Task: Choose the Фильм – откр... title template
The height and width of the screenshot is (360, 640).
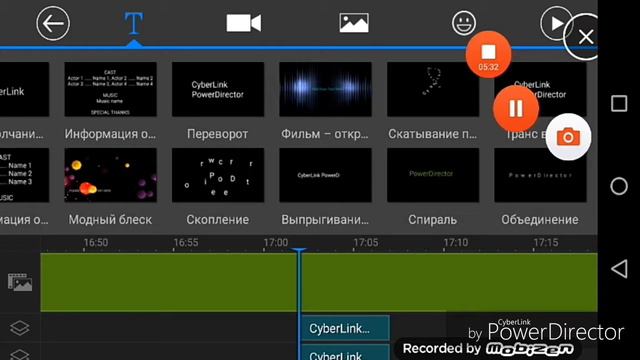Action: click(x=325, y=89)
